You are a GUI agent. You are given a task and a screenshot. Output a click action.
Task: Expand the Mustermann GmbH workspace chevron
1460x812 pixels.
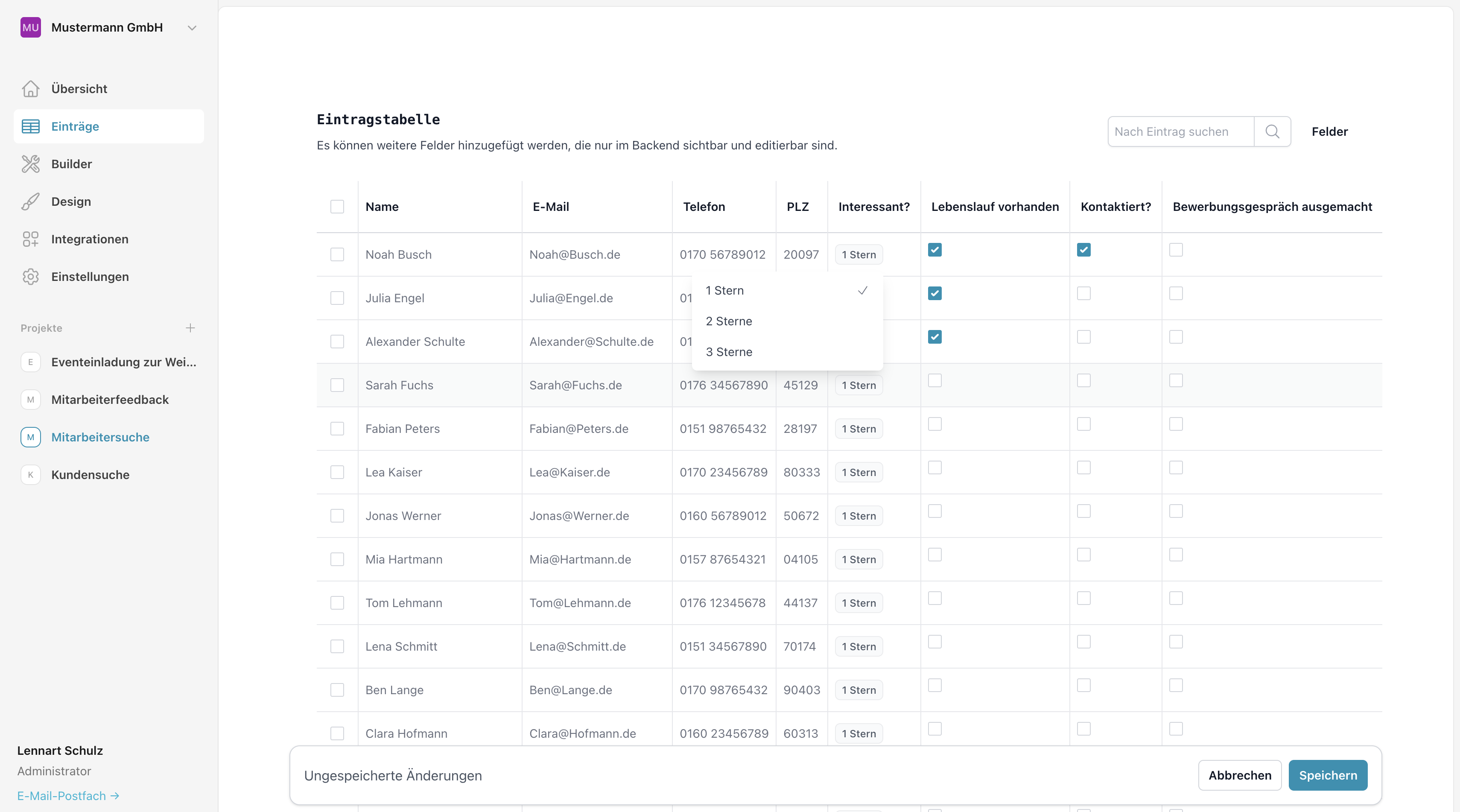point(192,28)
